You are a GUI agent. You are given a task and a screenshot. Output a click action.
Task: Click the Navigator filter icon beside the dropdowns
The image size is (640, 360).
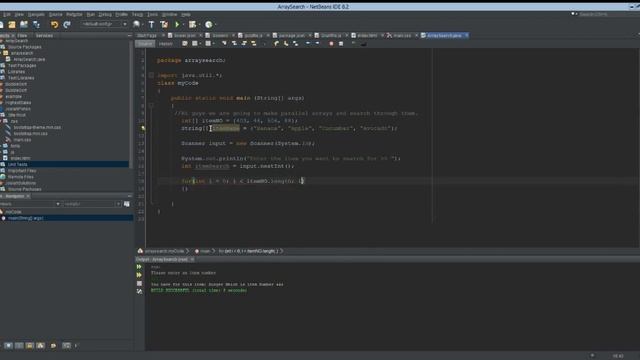tap(127, 204)
